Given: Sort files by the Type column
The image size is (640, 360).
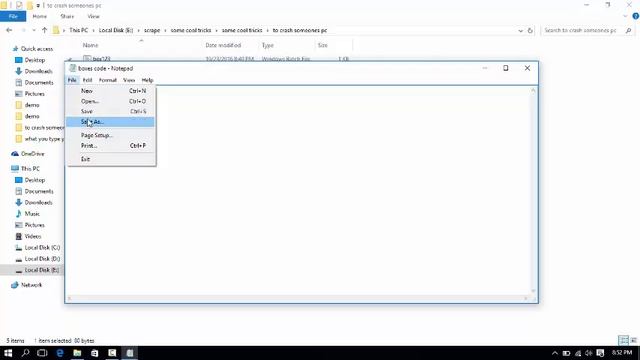Looking at the screenshot, I should tap(268, 45).
